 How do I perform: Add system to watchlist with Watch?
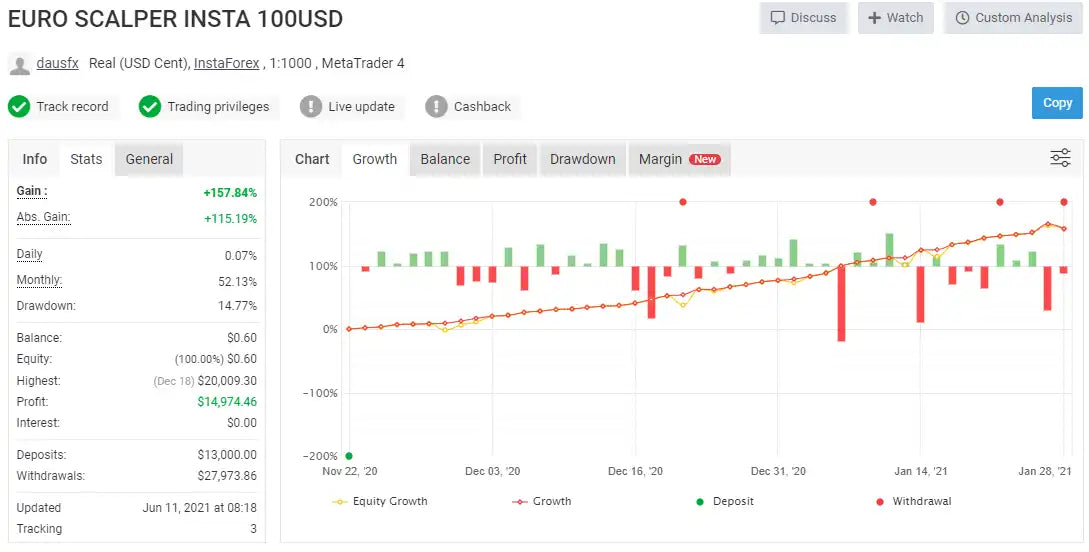tap(895, 18)
